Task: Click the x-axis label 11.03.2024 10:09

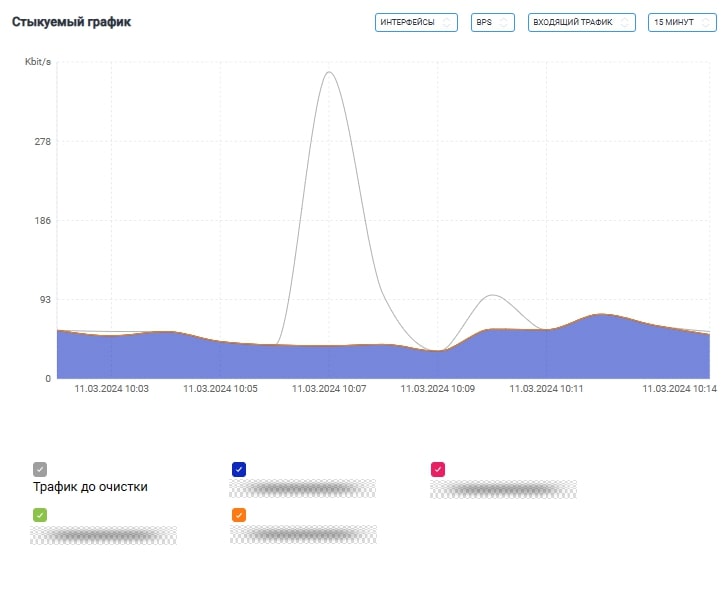Action: pos(438,388)
